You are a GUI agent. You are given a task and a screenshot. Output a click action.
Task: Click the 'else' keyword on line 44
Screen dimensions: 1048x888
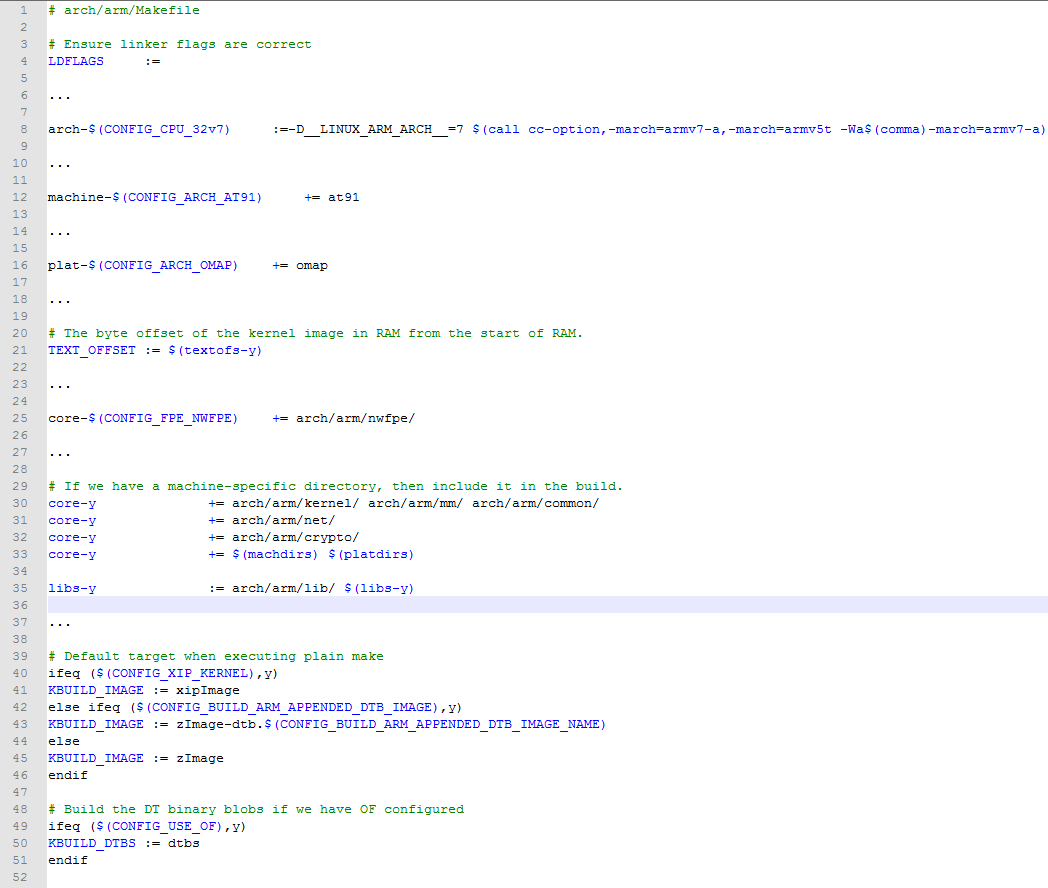coord(64,741)
